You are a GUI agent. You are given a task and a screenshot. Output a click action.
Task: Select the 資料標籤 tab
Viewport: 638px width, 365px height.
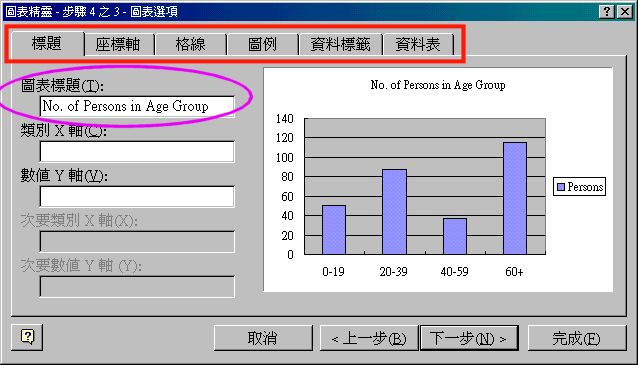[x=340, y=44]
